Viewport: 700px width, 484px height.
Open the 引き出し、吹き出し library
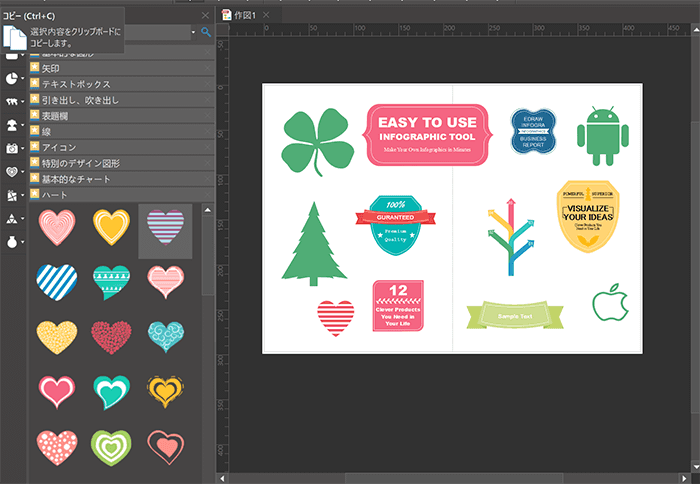click(x=121, y=100)
